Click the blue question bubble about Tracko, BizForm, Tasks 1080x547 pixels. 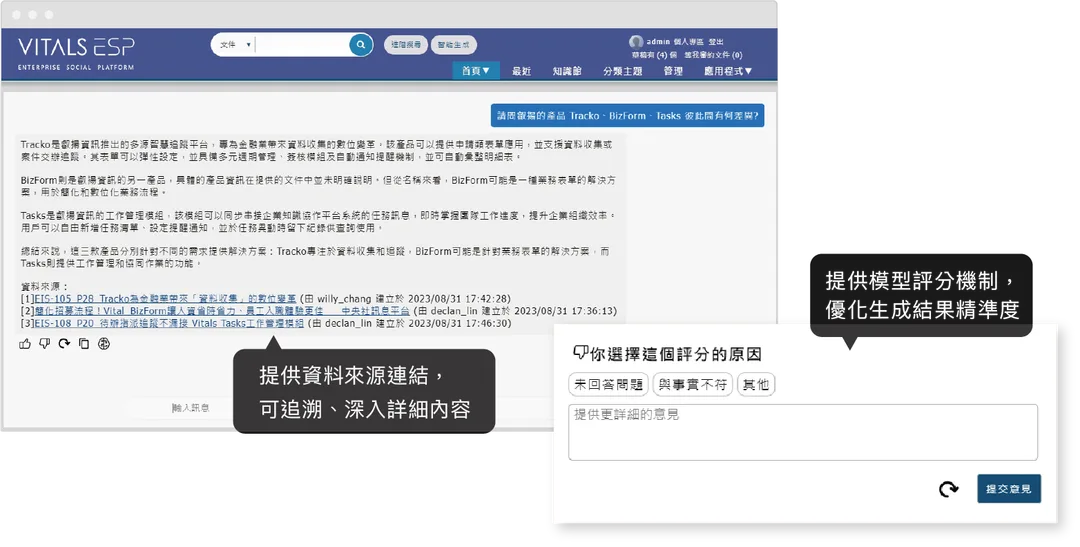(627, 116)
